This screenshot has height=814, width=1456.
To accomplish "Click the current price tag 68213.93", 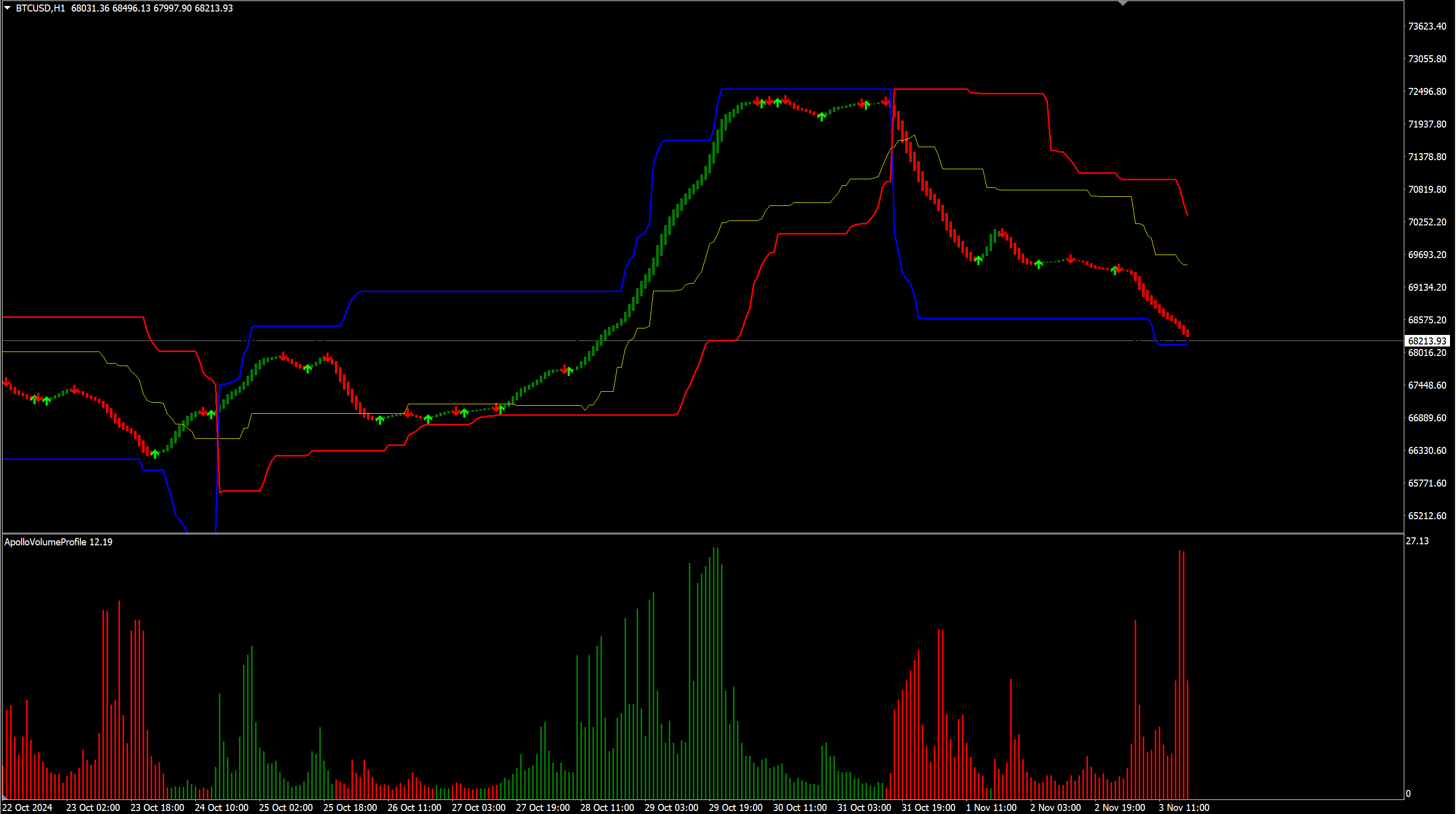I will pos(1427,341).
